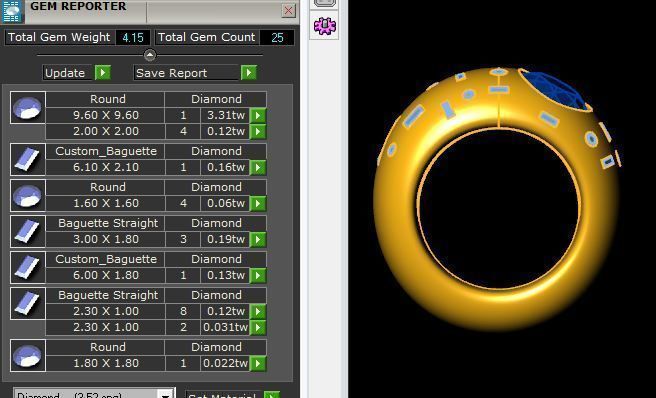
Task: Click baguette icon for 3.00 X 1.80
Action: 28,231
